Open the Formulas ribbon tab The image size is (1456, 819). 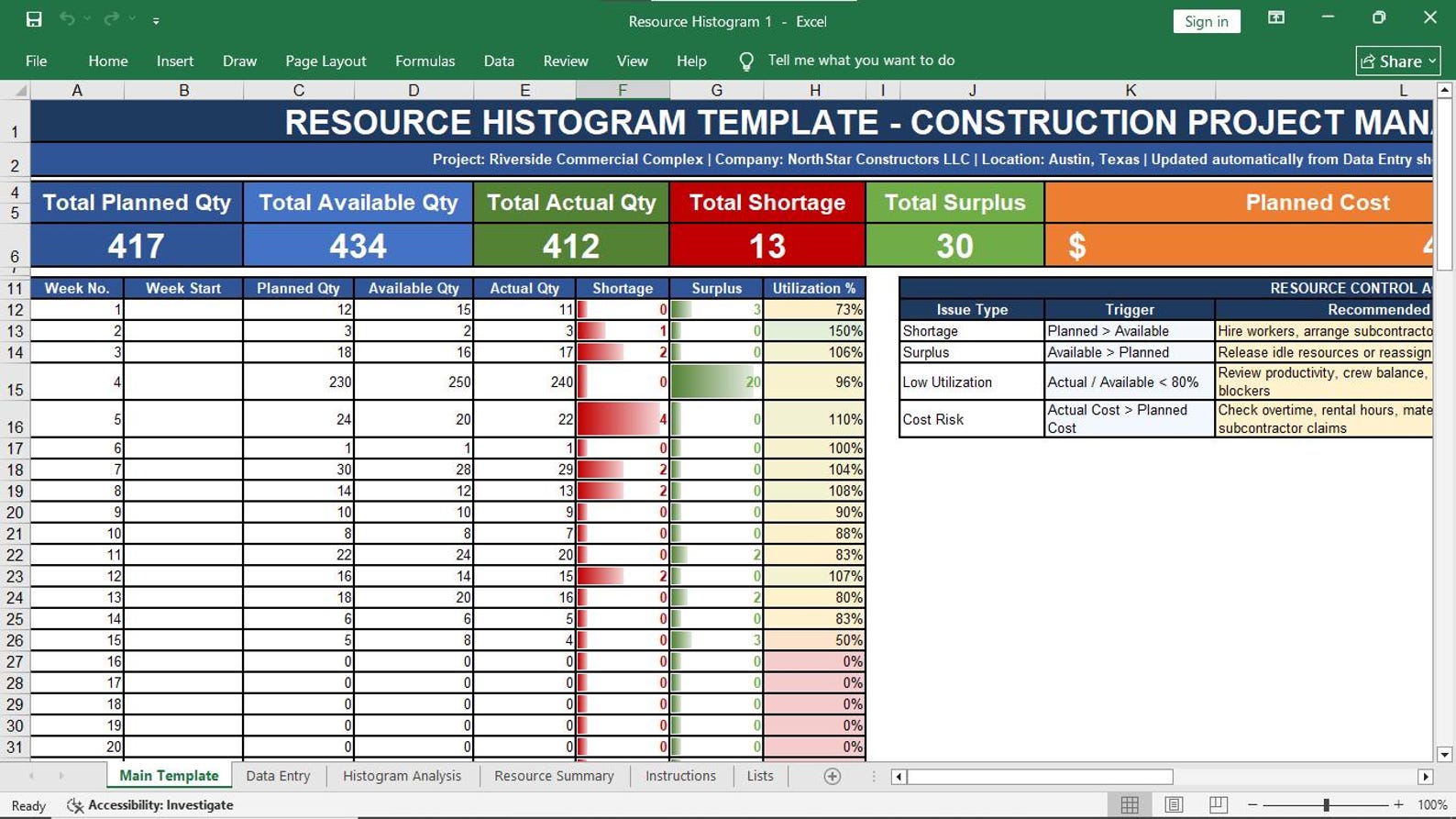(x=425, y=61)
